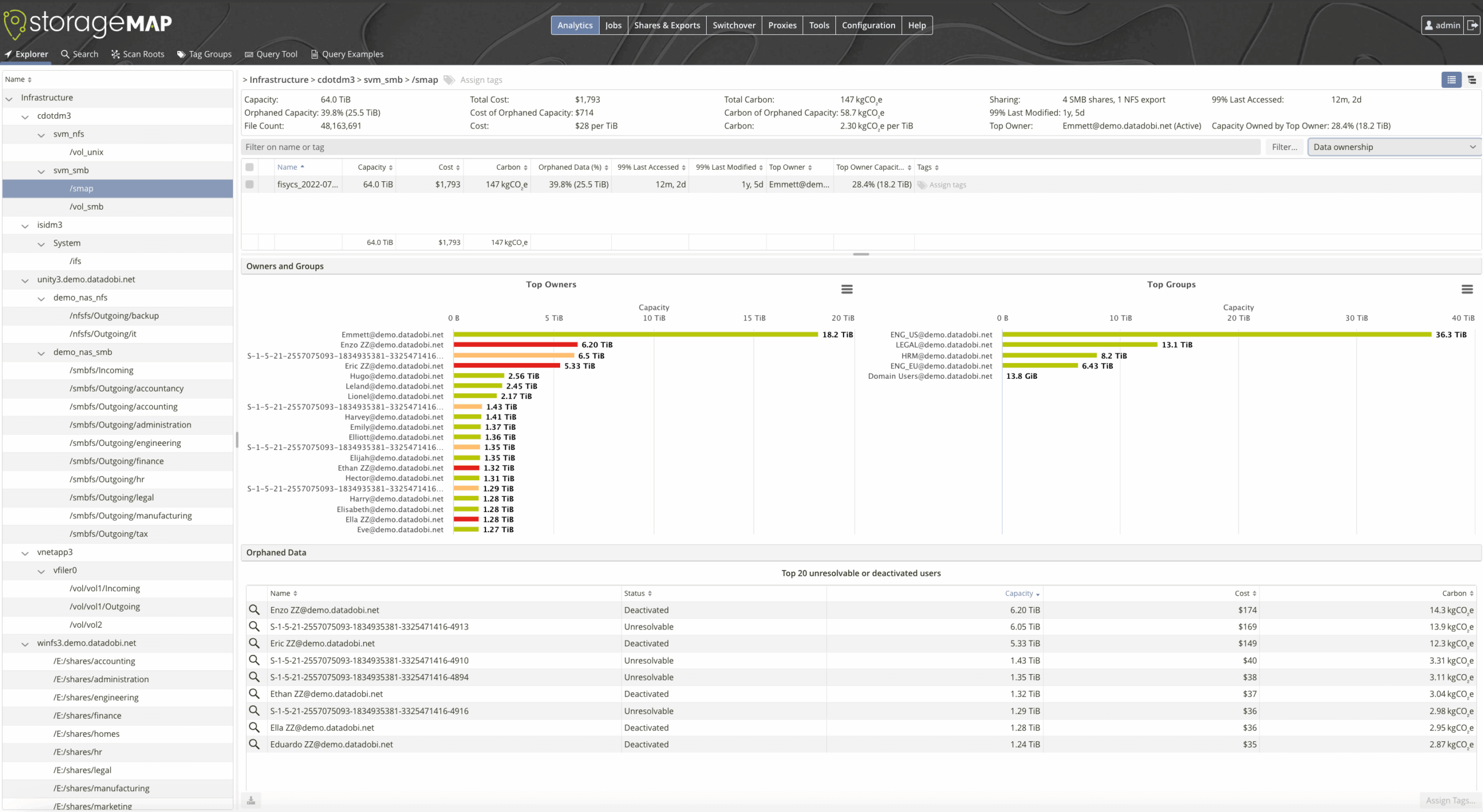1483x812 pixels.
Task: Open the Top Owners chart hamburger menu
Action: pos(846,288)
